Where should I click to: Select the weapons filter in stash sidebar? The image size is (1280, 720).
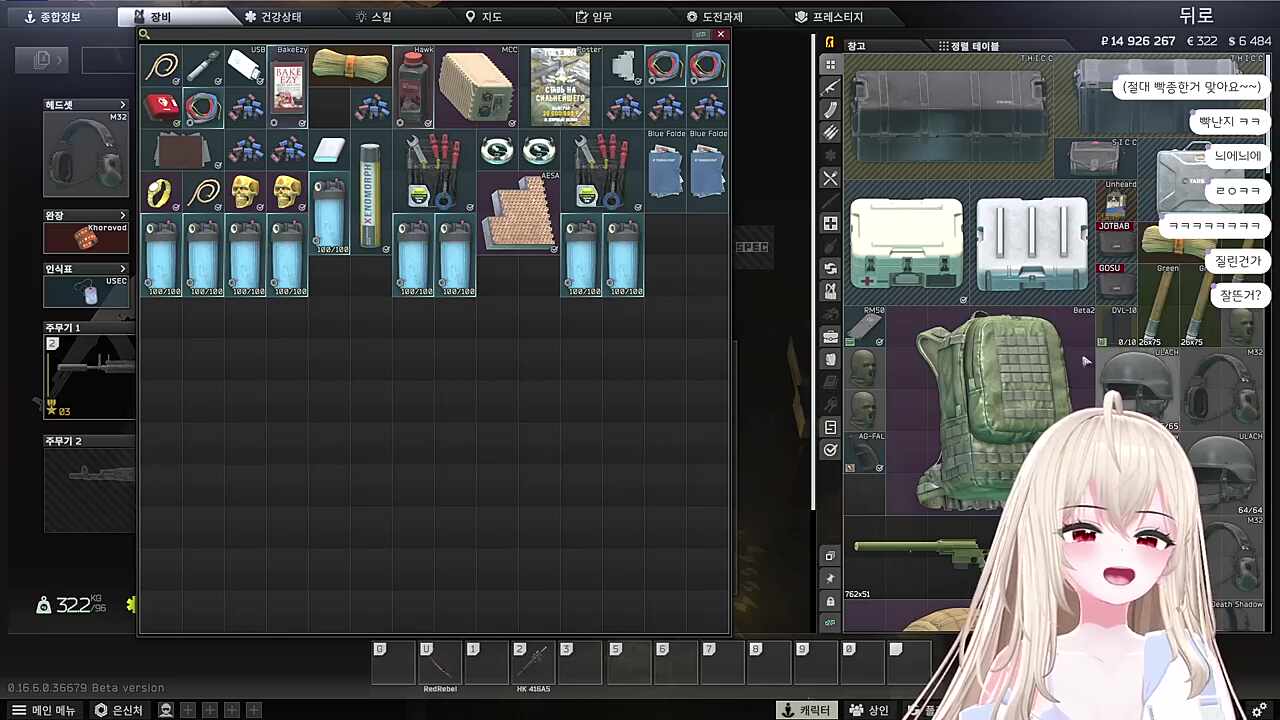[830, 88]
